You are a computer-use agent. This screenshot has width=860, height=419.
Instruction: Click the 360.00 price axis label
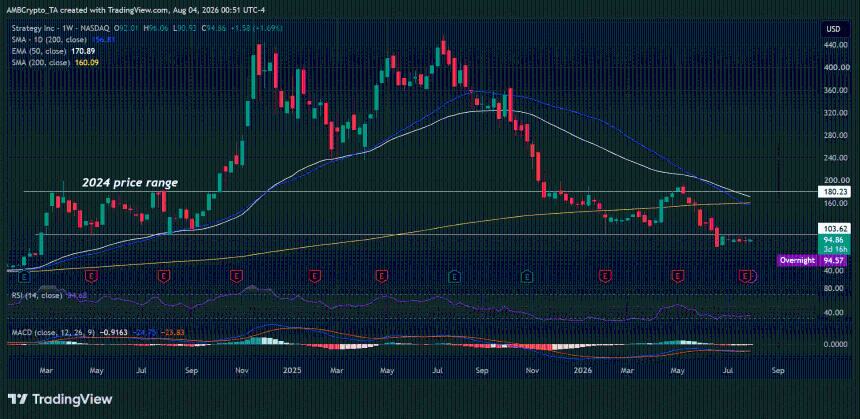point(837,90)
